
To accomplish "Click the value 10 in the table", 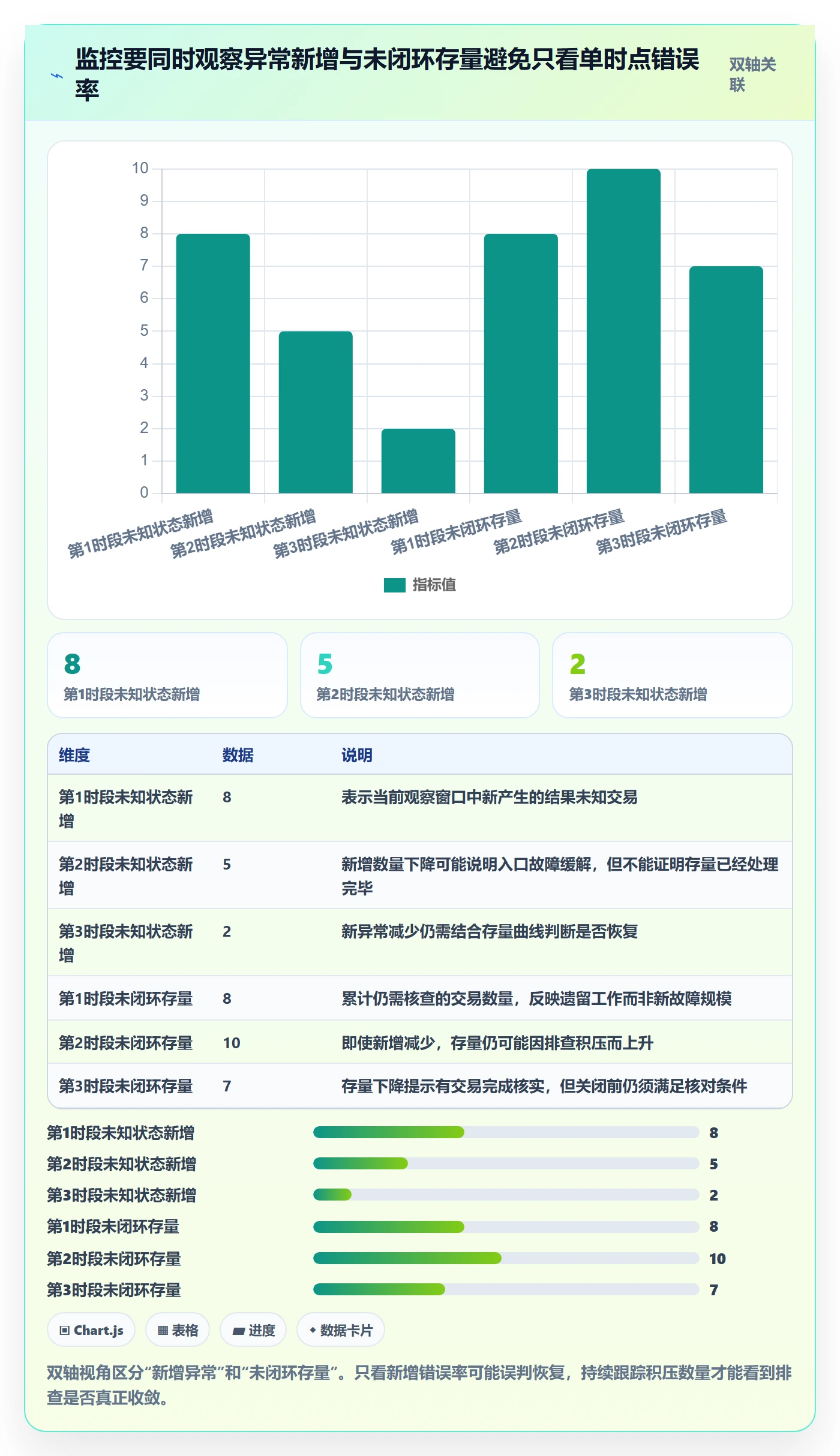I will pos(232,1043).
